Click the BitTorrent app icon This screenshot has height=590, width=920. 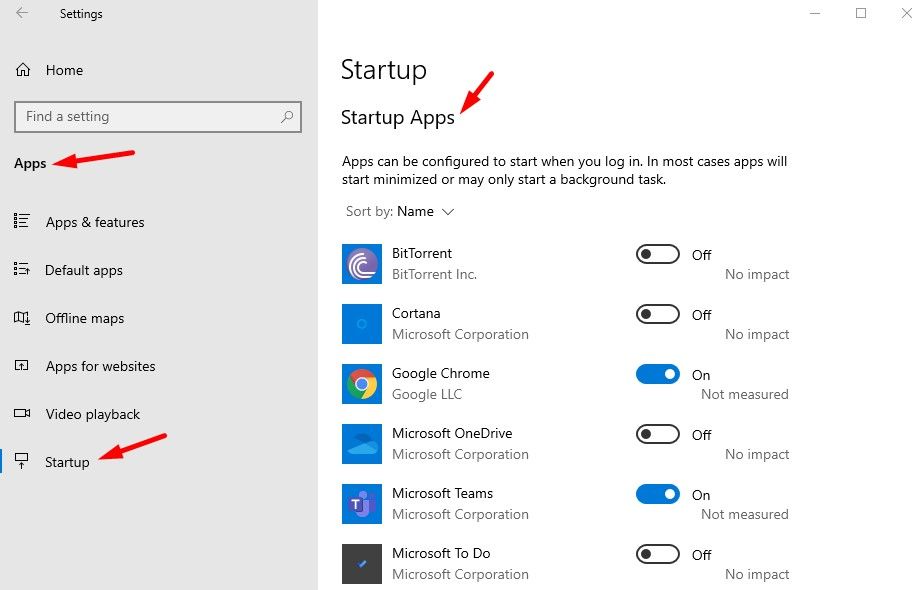pyautogui.click(x=361, y=264)
